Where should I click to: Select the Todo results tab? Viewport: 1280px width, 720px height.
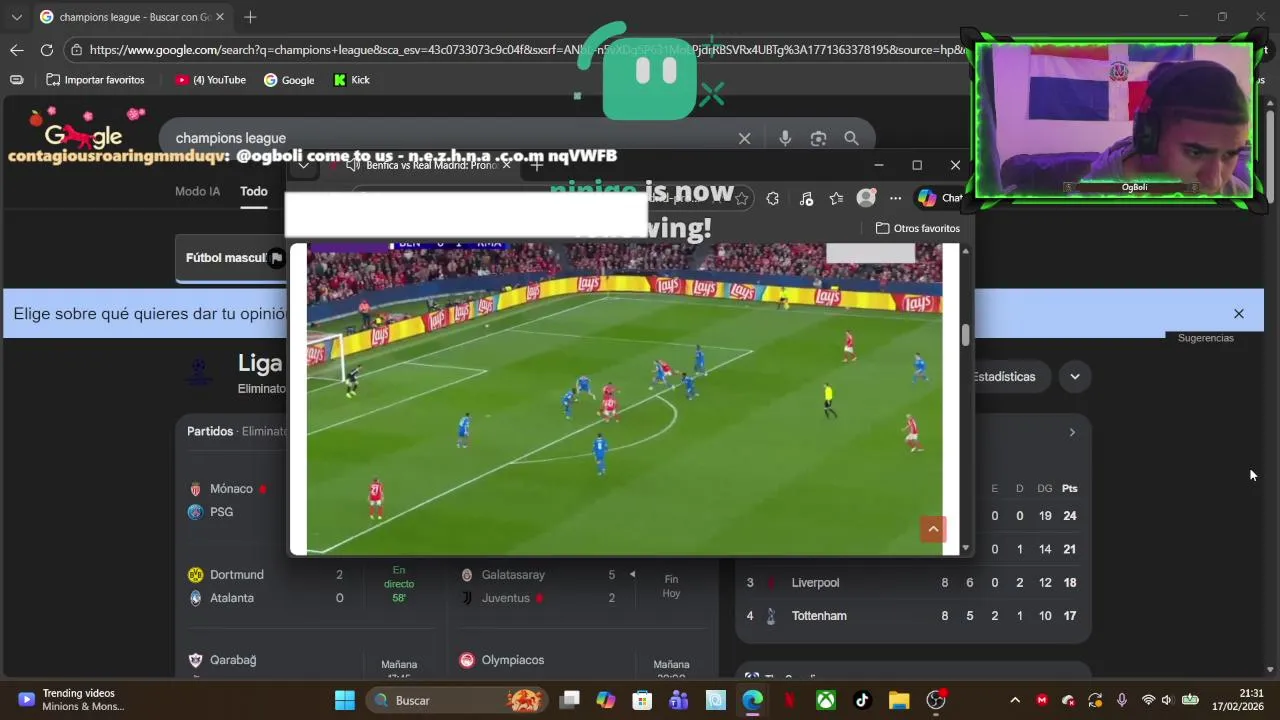click(x=254, y=191)
